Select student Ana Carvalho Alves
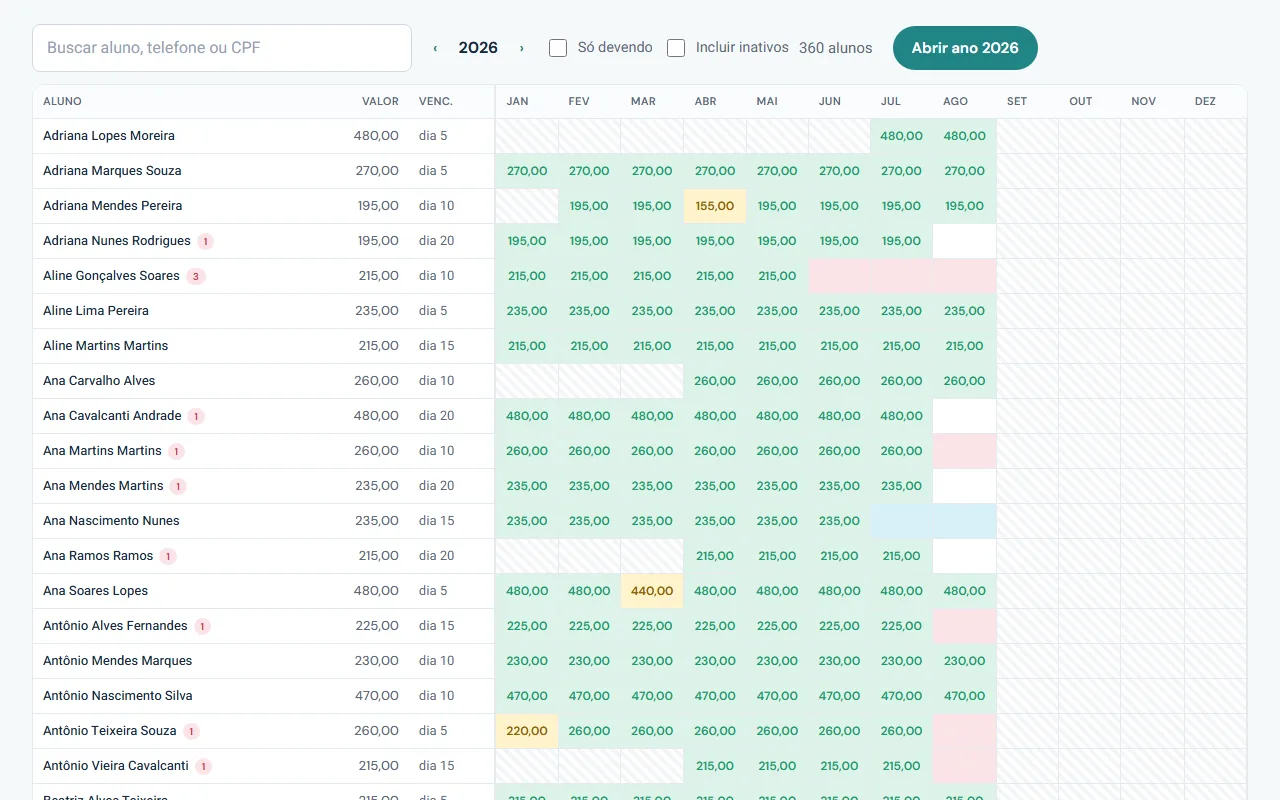Viewport: 1280px width, 800px height. 99,381
